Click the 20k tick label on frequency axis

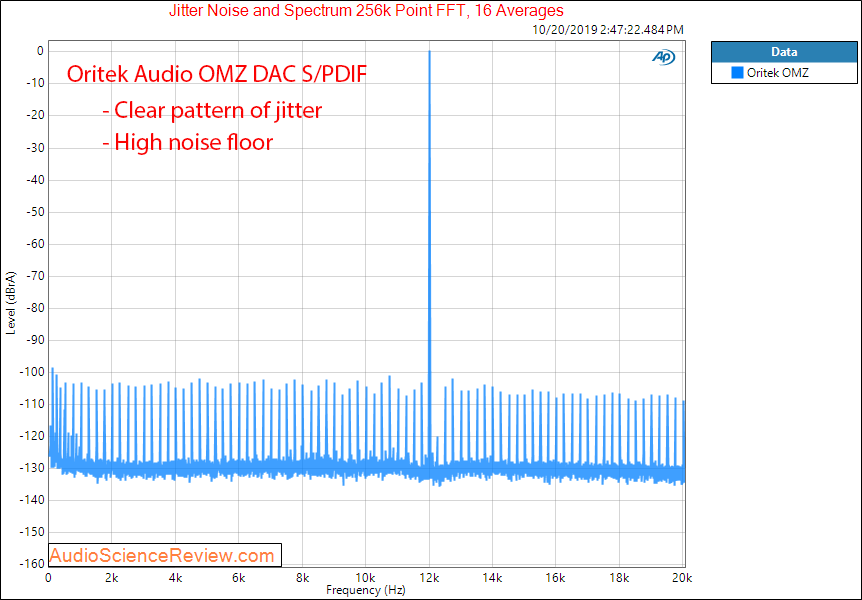click(682, 578)
